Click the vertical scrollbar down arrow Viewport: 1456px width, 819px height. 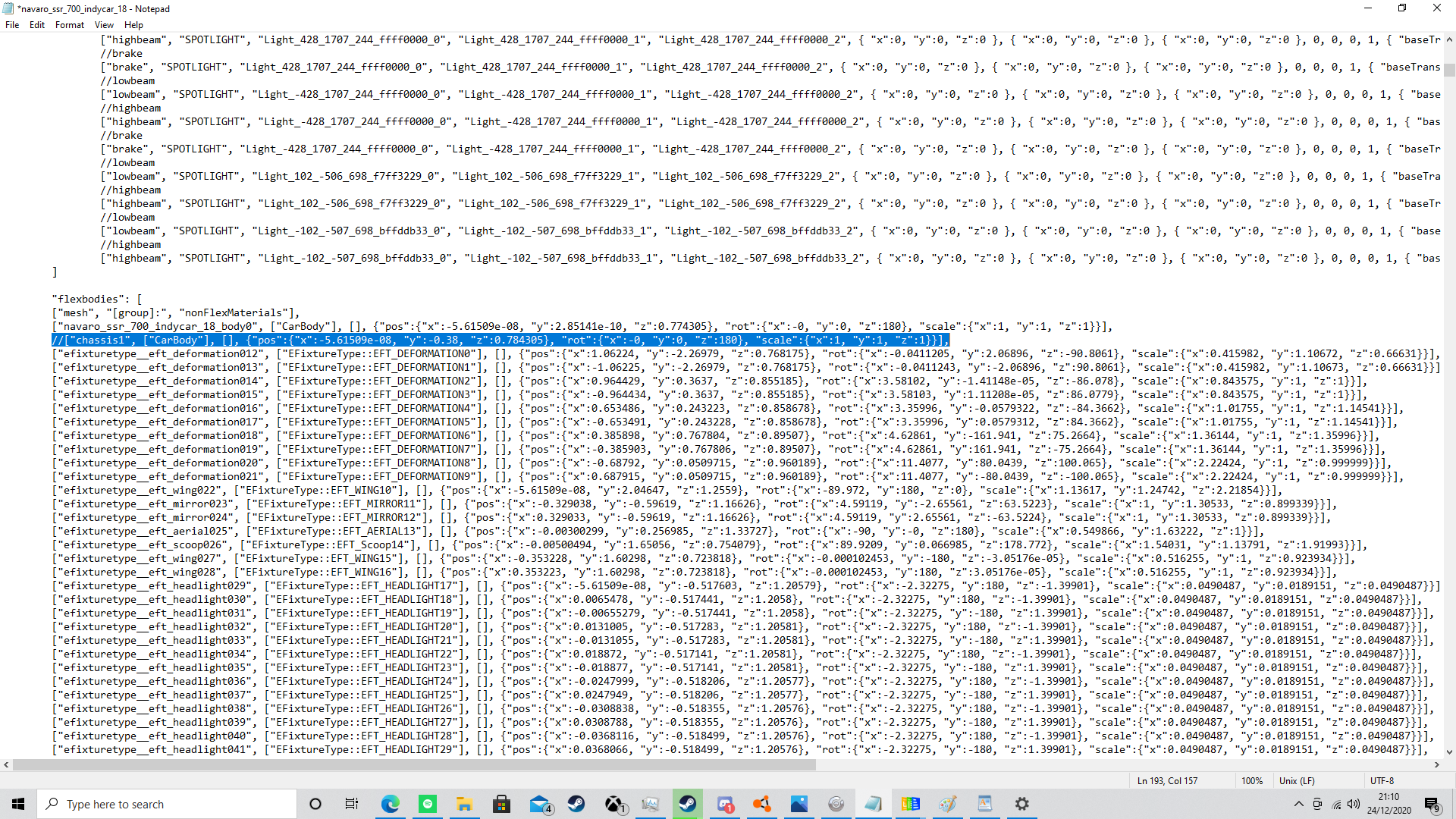[x=1449, y=752]
